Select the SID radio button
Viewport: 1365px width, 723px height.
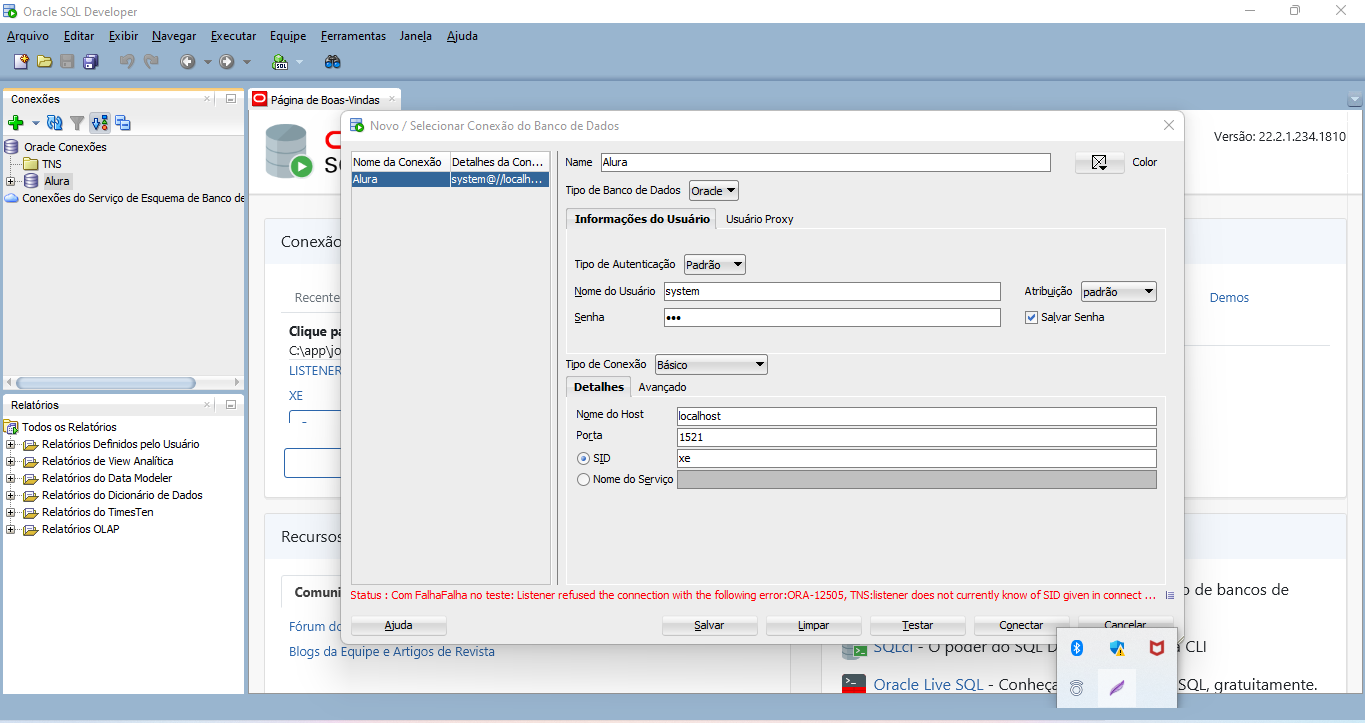coord(584,458)
